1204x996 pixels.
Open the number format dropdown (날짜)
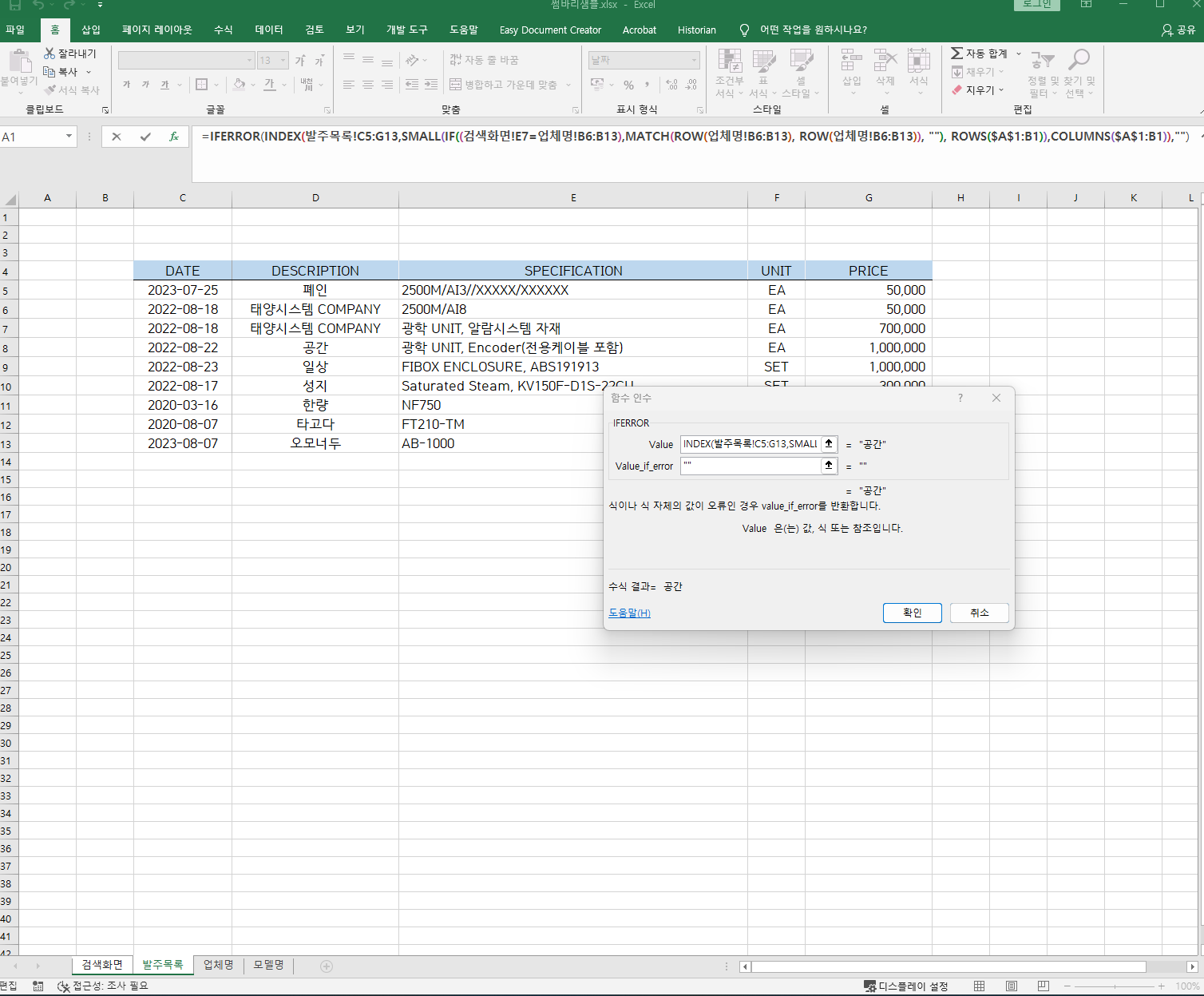click(x=694, y=61)
